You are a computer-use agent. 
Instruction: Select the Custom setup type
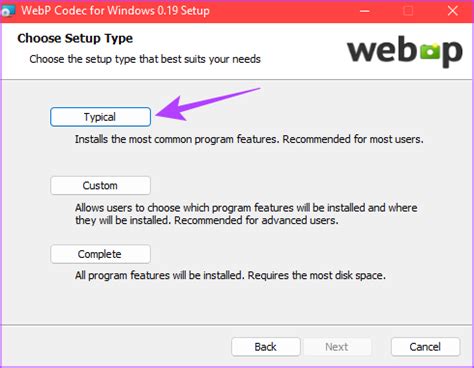click(100, 185)
